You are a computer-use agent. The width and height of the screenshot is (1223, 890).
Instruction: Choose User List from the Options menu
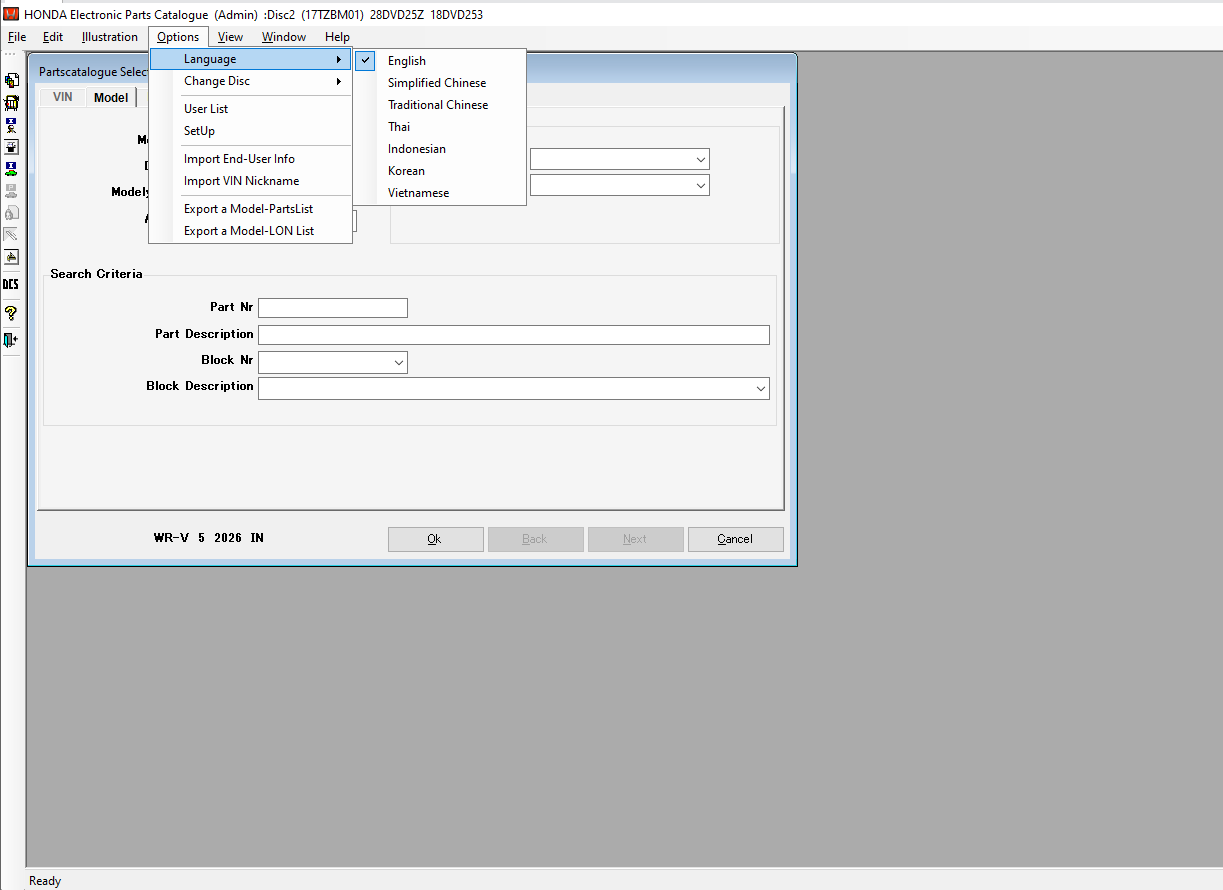[251, 109]
